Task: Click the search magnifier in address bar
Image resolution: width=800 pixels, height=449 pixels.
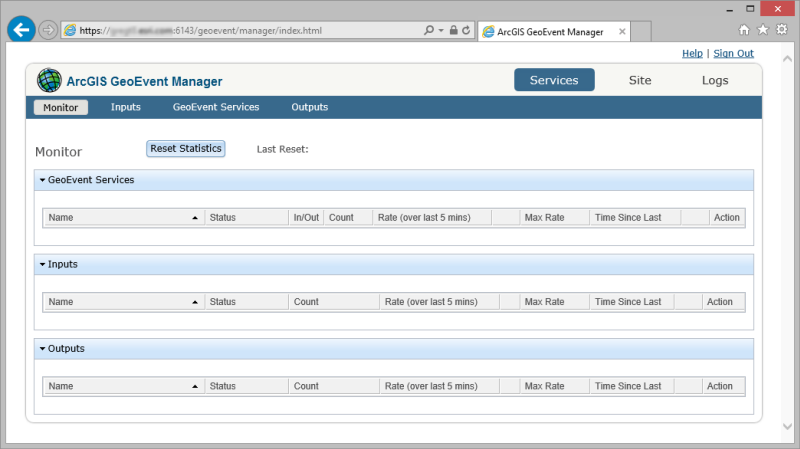Action: point(428,31)
